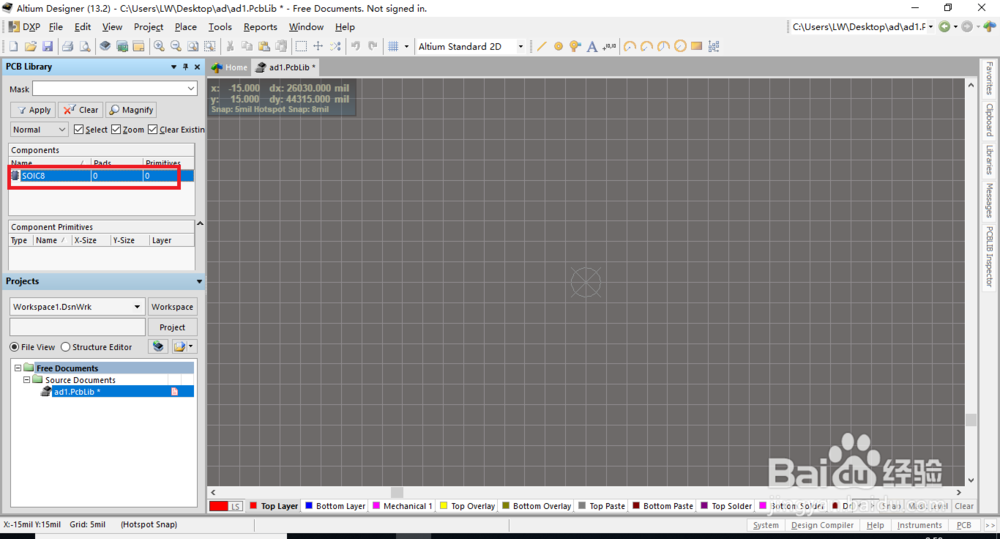Zoom out with the magnifier minus icon

(175, 46)
